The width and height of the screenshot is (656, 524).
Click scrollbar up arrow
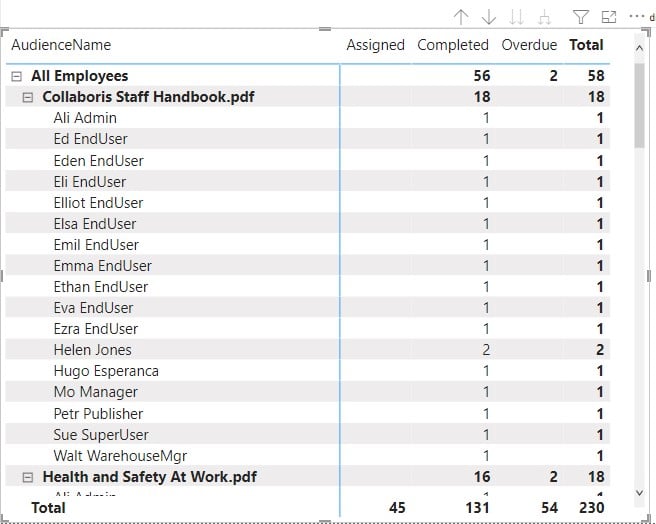(x=640, y=46)
